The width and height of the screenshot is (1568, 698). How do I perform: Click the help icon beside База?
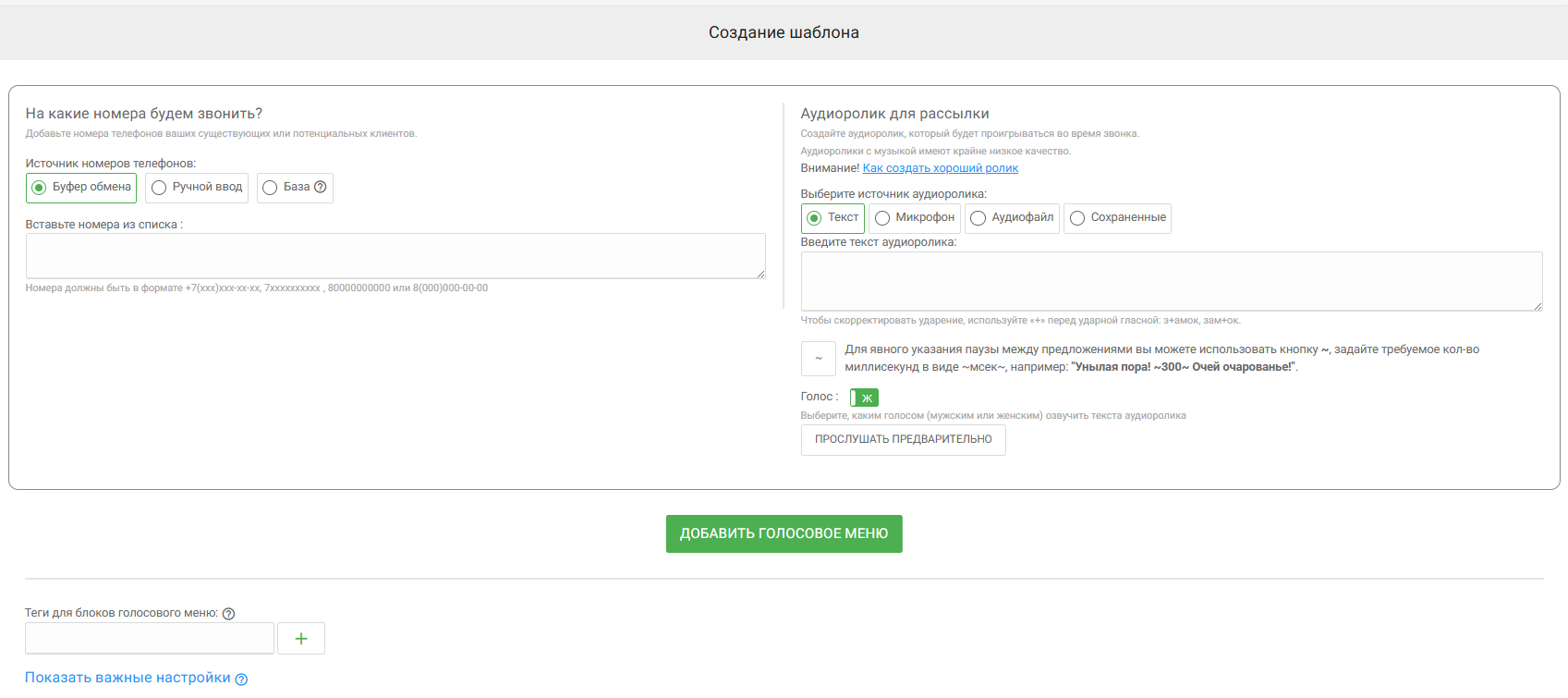[x=321, y=187]
